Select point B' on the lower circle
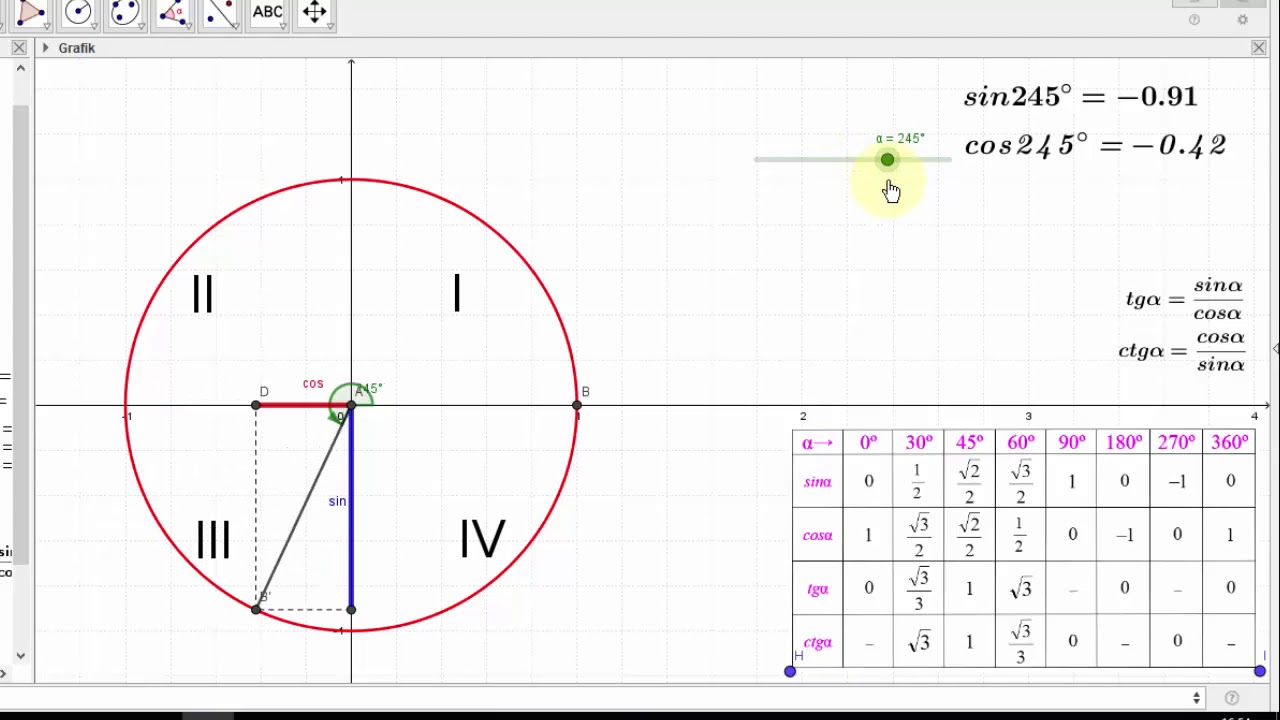1280x720 pixels. 256,609
